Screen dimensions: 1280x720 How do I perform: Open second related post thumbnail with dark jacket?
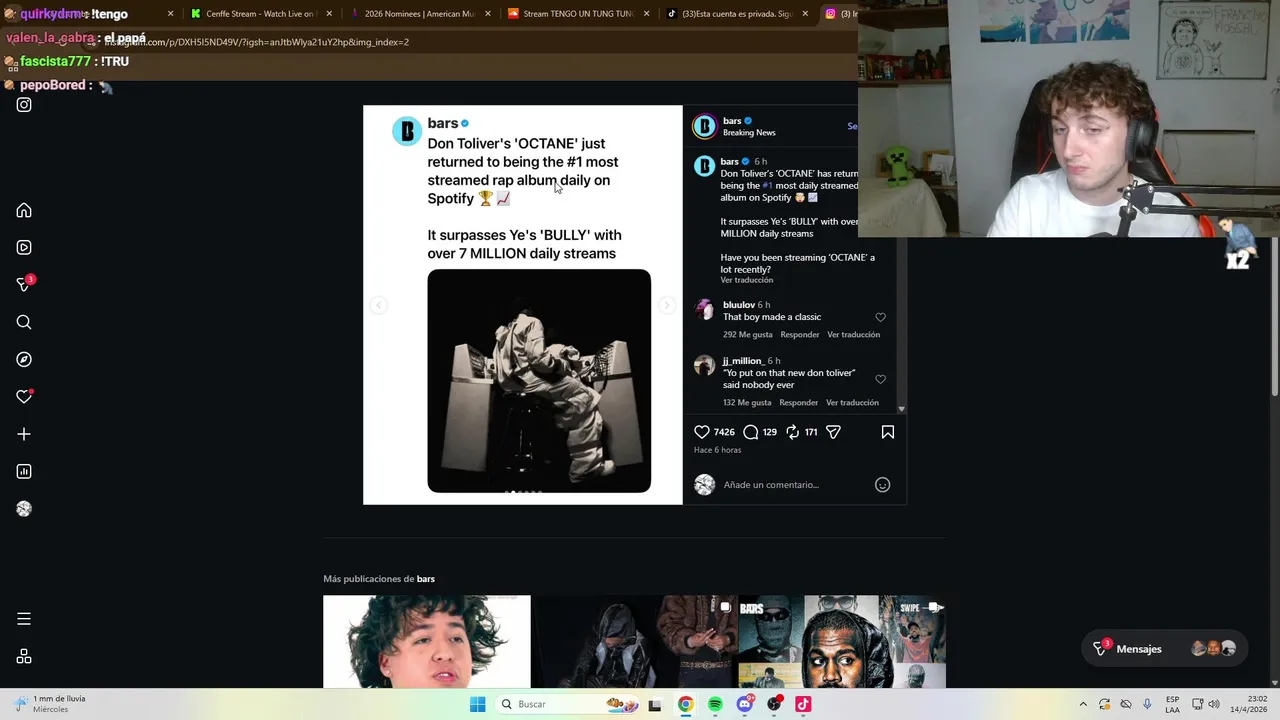coord(635,642)
